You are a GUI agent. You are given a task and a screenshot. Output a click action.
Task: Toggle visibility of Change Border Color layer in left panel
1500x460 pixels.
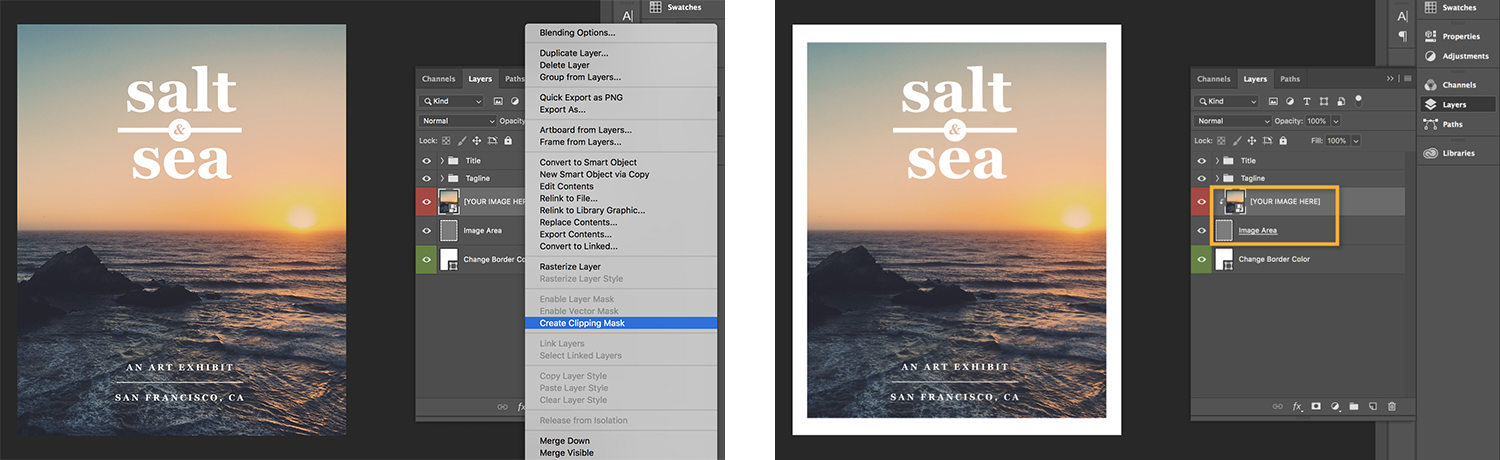coord(427,259)
